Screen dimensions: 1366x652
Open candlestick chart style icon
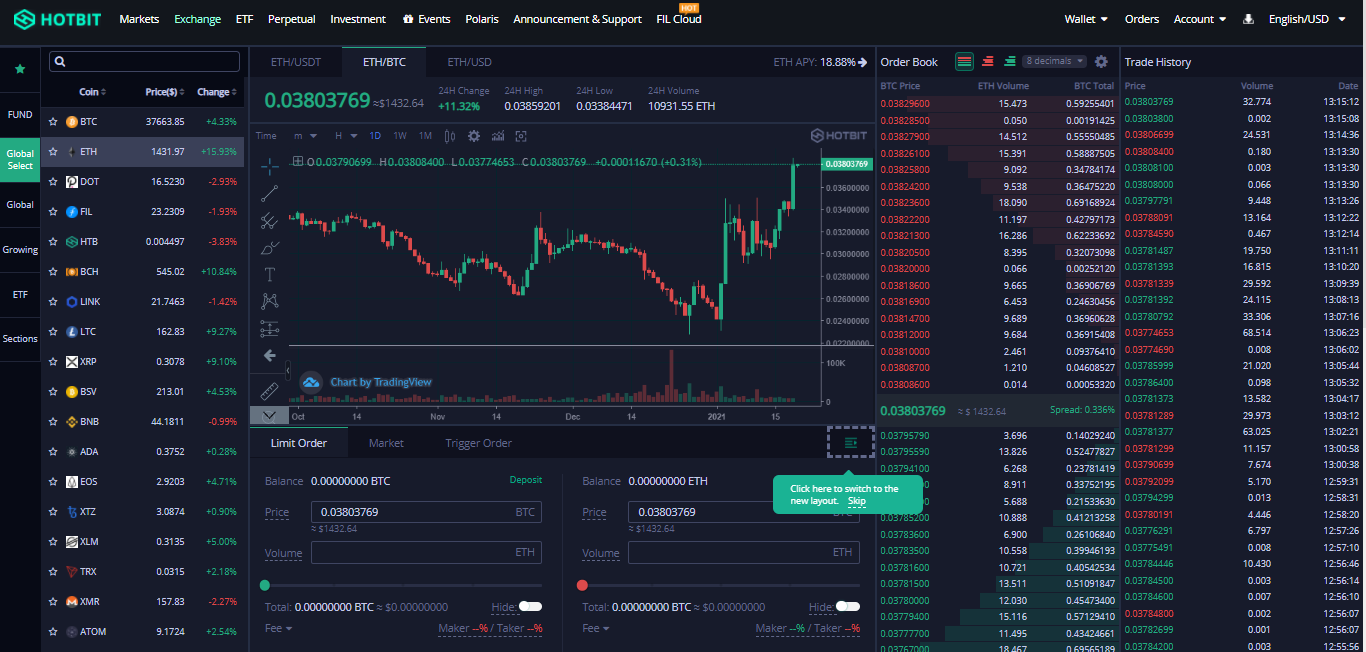tap(449, 136)
